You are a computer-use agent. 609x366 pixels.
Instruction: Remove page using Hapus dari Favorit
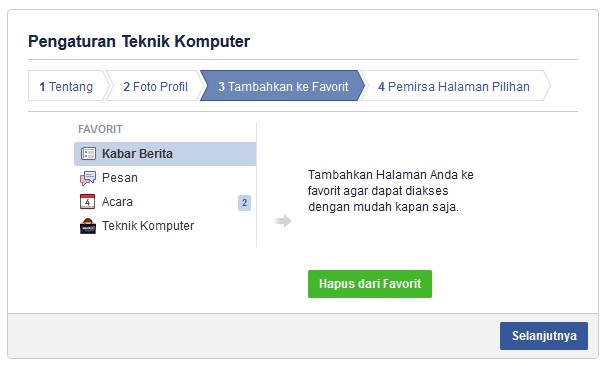pyautogui.click(x=370, y=284)
